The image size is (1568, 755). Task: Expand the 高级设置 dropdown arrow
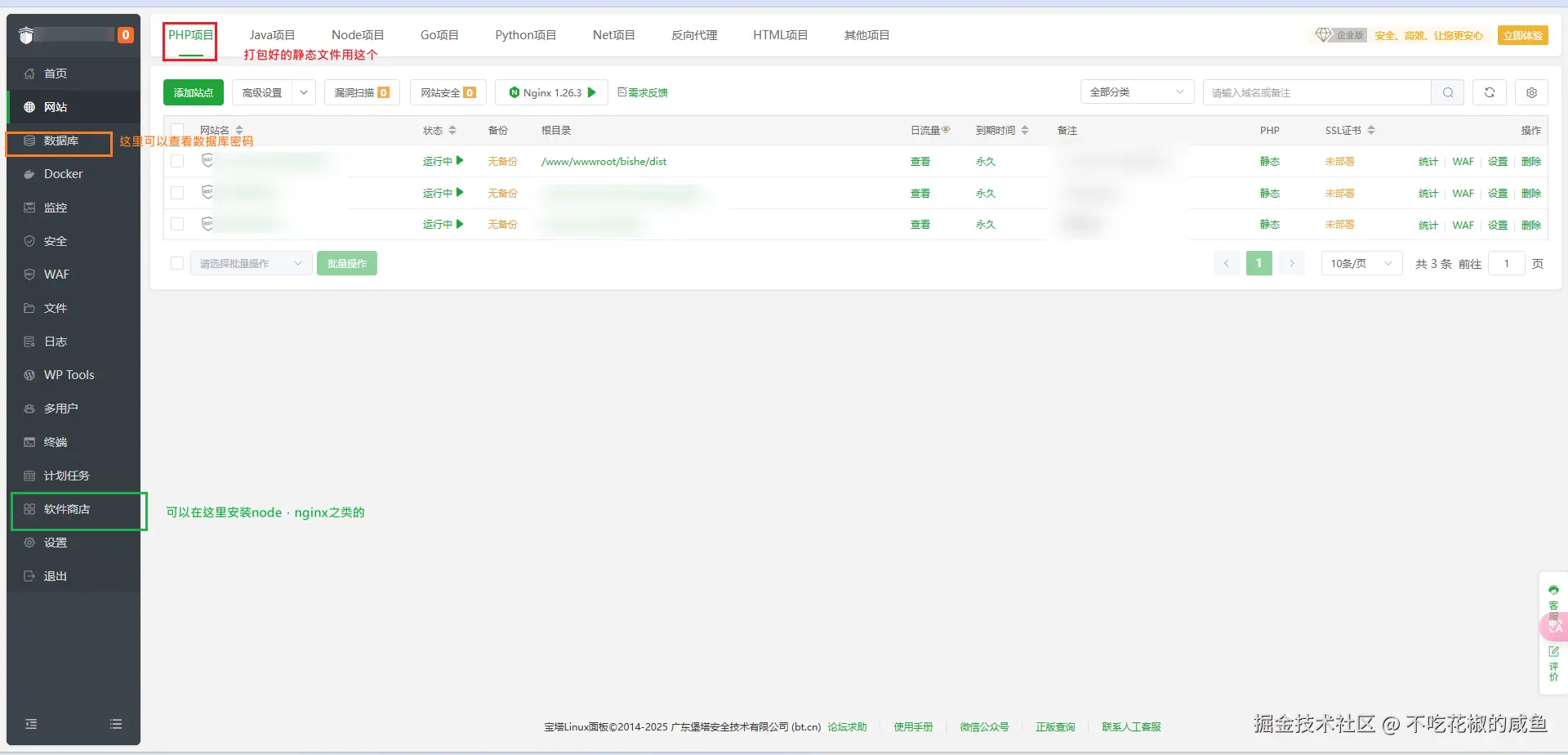coord(304,92)
